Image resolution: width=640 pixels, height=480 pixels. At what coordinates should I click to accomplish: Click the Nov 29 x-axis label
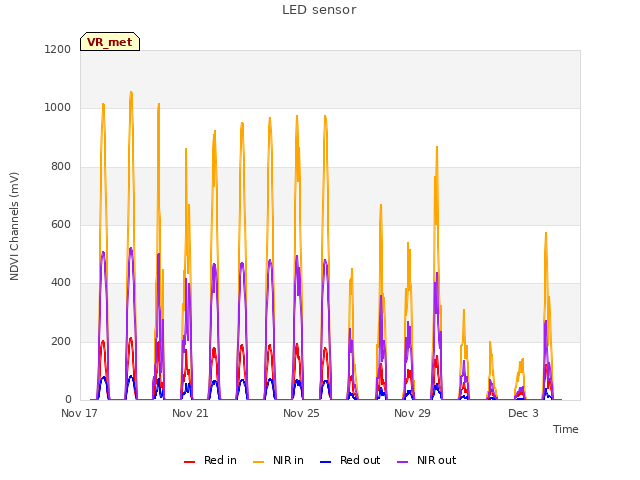coord(412,413)
